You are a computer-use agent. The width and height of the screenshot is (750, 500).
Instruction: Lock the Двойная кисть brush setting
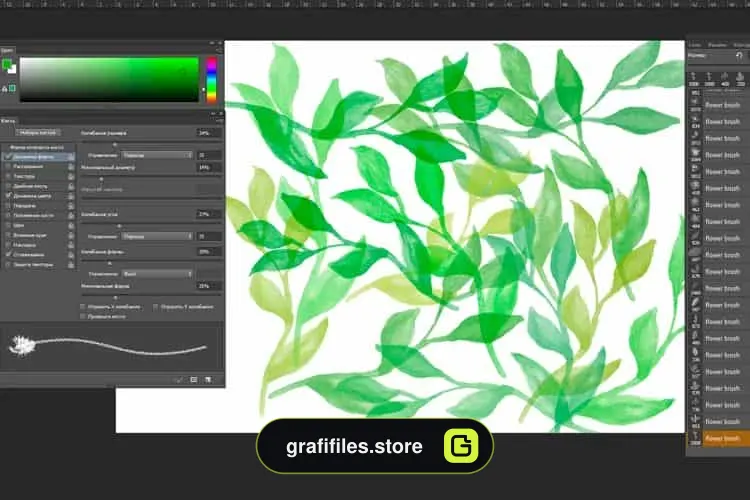(x=71, y=186)
